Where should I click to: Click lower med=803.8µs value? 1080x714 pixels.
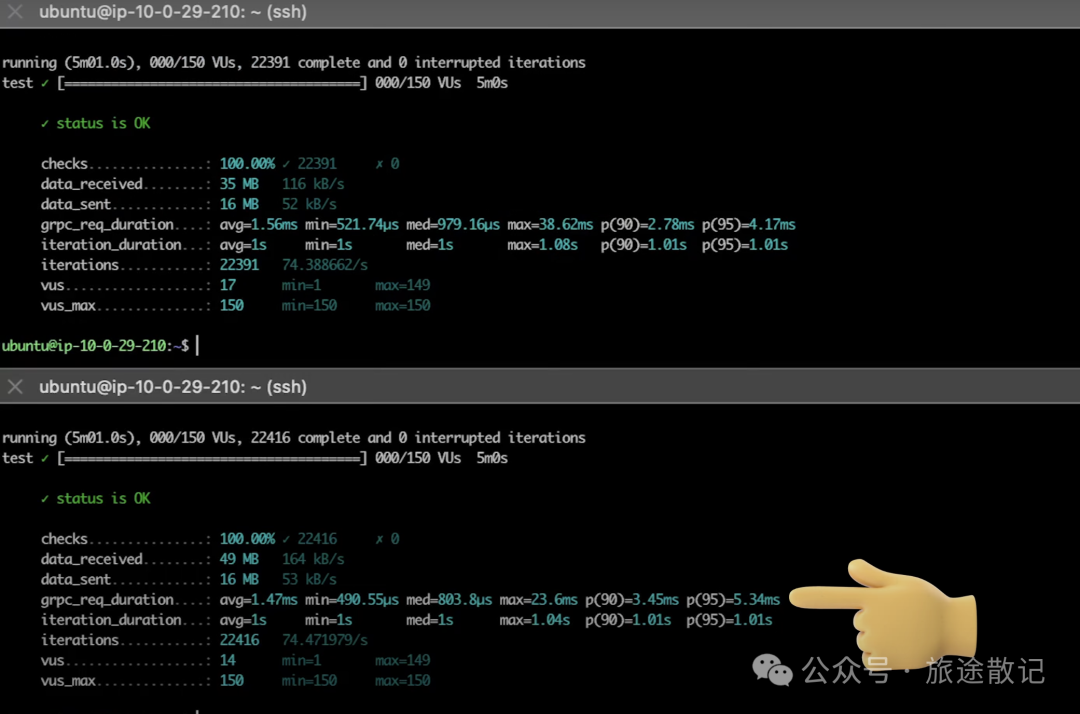[449, 600]
